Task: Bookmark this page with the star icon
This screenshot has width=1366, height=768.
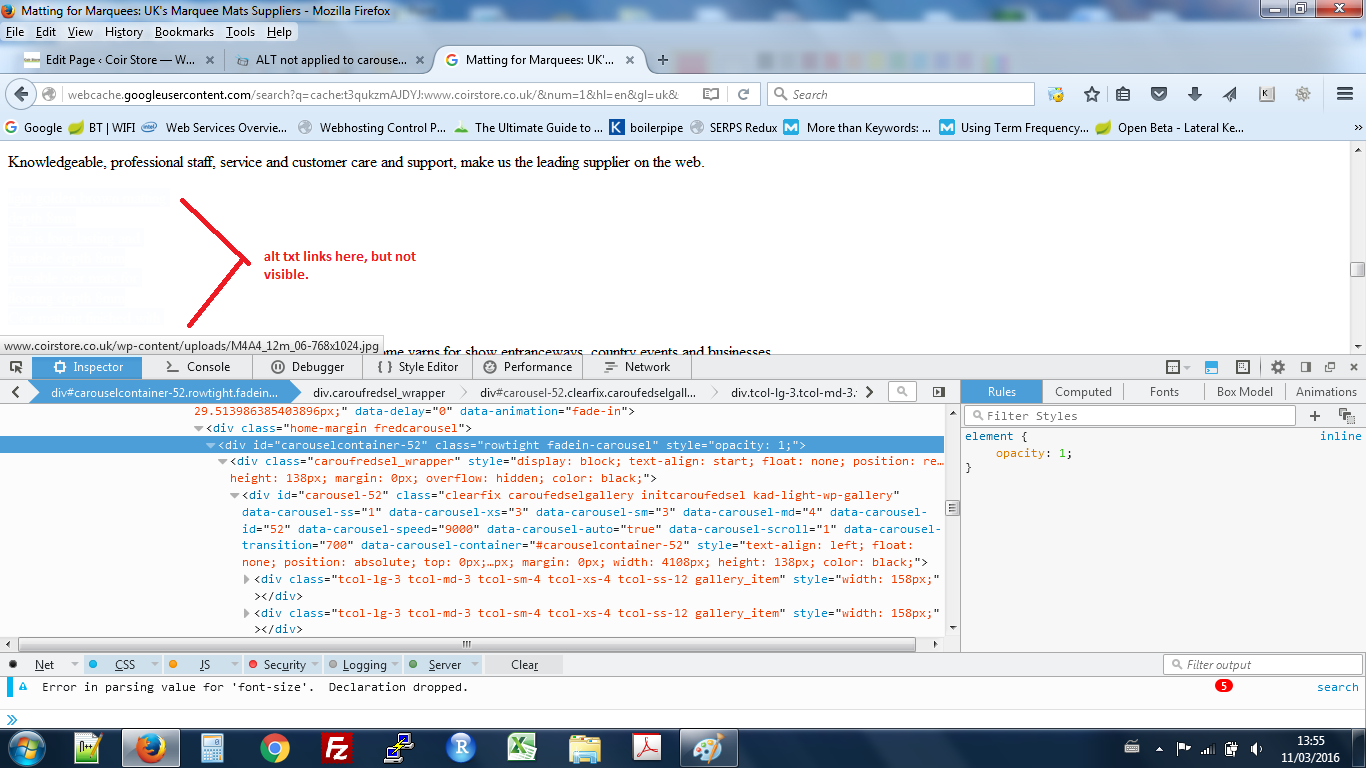Action: (x=1092, y=94)
